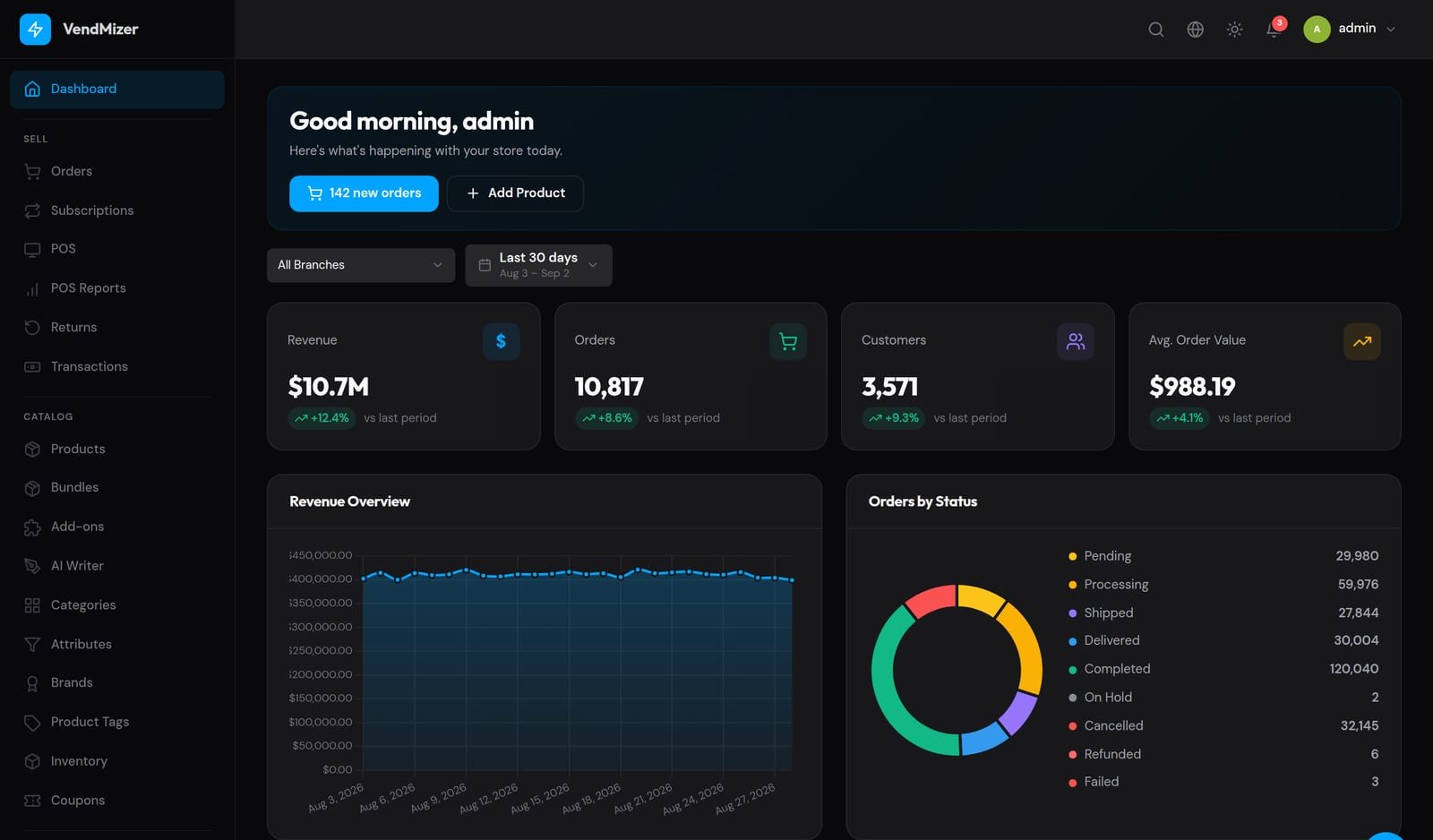Click the 120,040 Completed count
1433x840 pixels.
tap(1354, 669)
